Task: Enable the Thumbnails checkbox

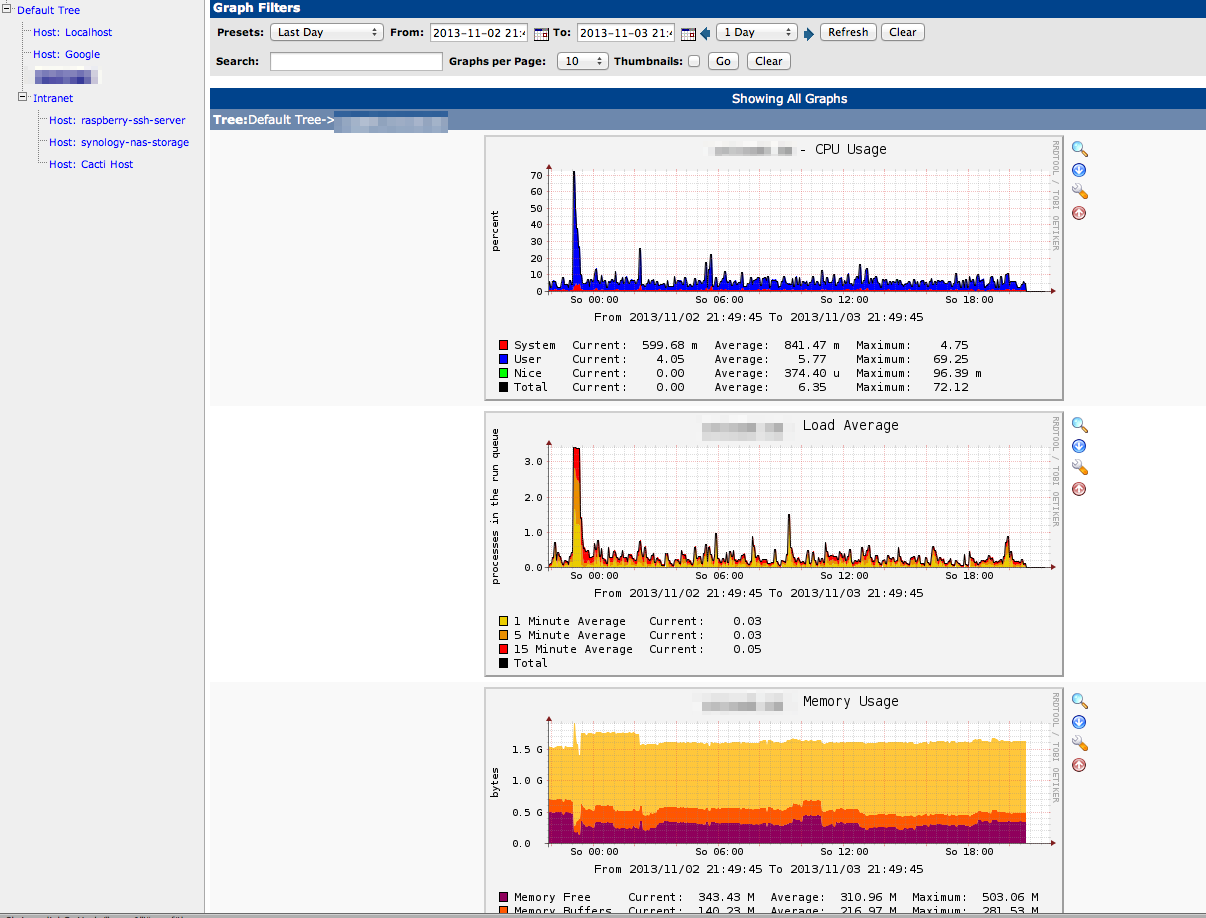Action: (x=694, y=62)
